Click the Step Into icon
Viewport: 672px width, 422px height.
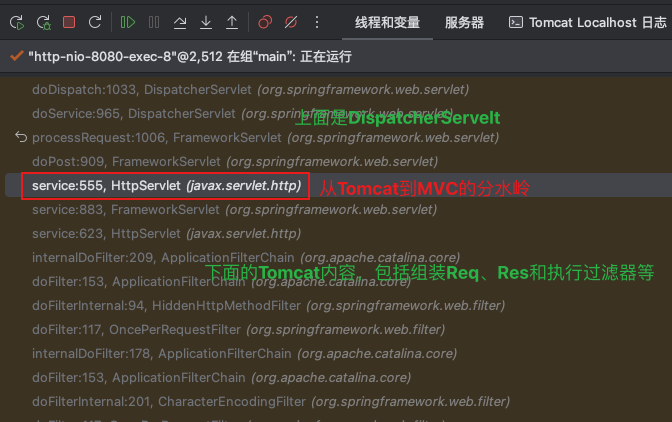coord(206,22)
